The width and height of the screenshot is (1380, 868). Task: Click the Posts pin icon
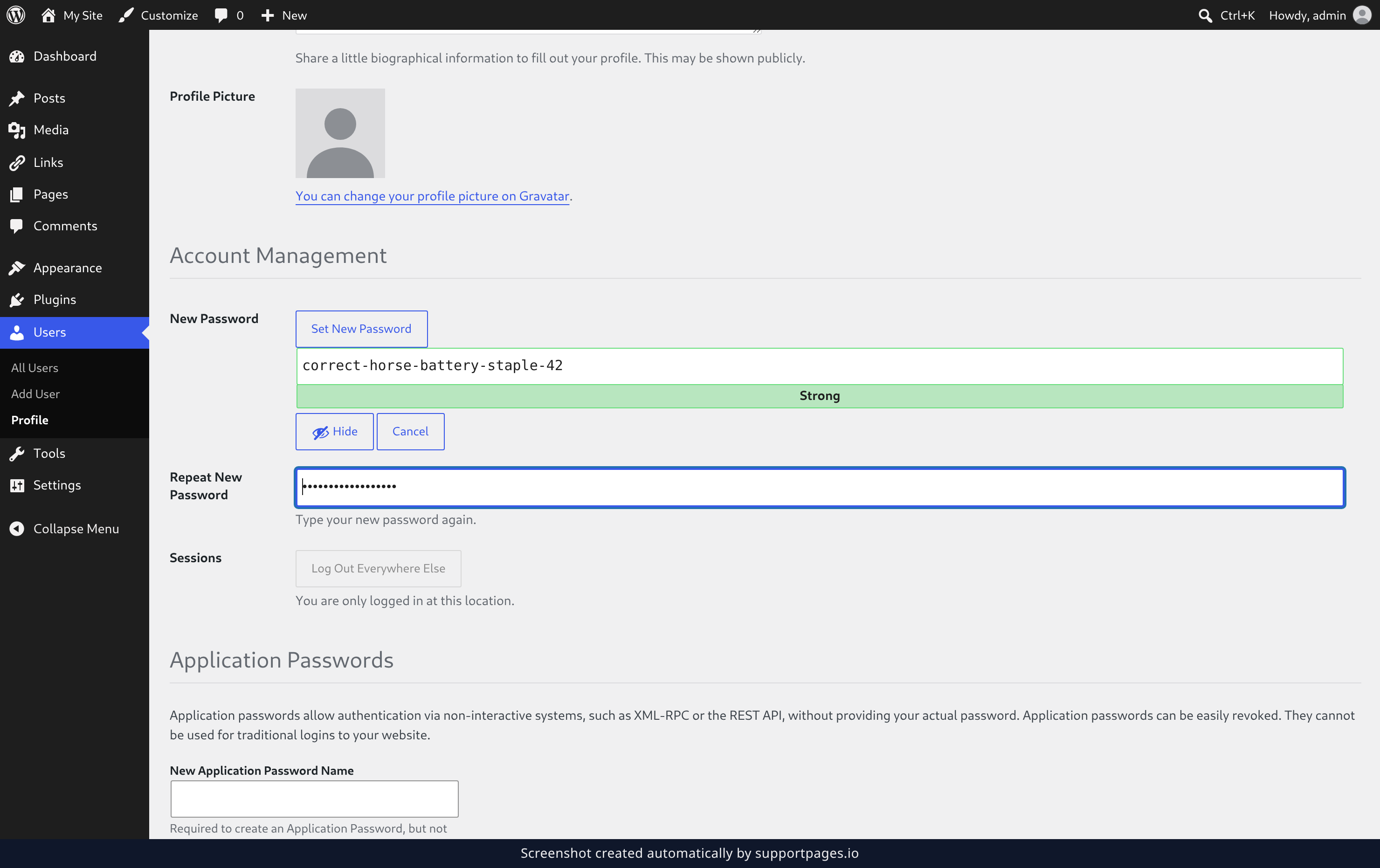[17, 98]
